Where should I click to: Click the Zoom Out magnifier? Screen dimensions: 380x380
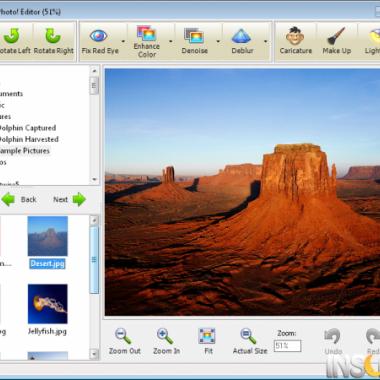coord(124,341)
